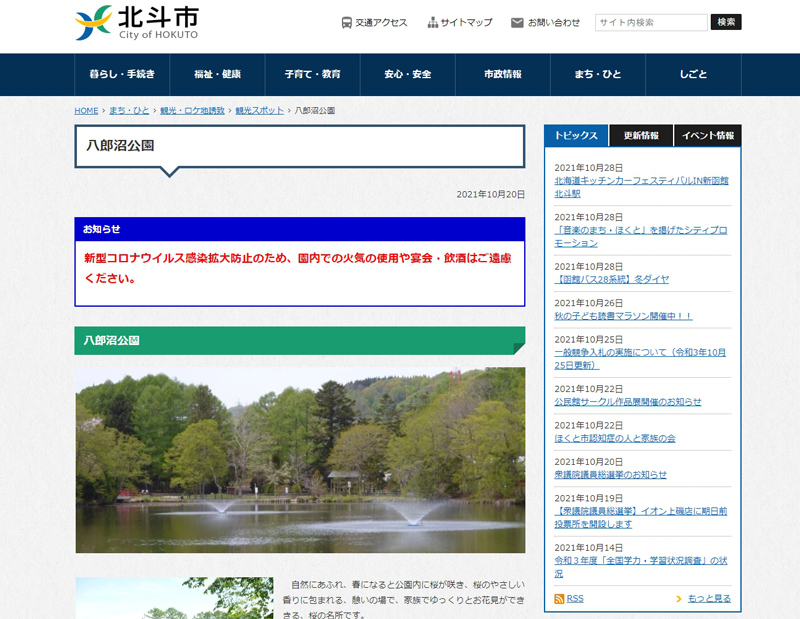Open the 安心・安全 menu
The height and width of the screenshot is (619, 800).
[x=408, y=75]
